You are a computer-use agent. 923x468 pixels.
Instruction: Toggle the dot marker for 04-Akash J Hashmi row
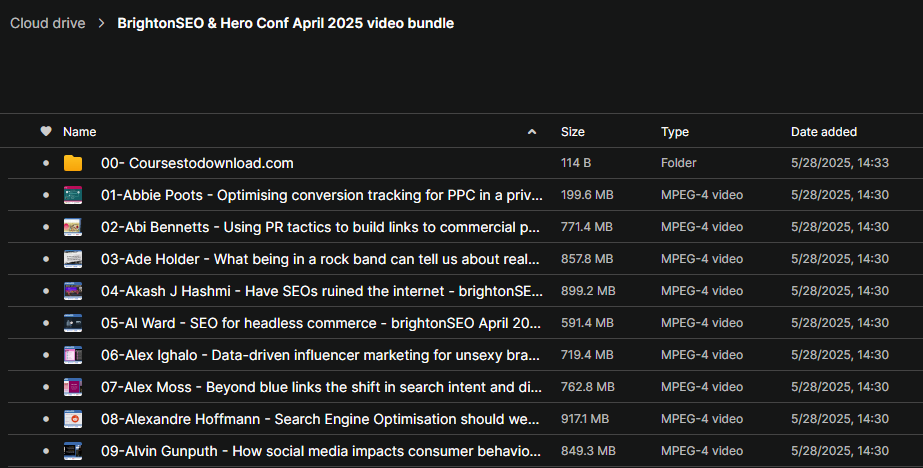coord(46,291)
